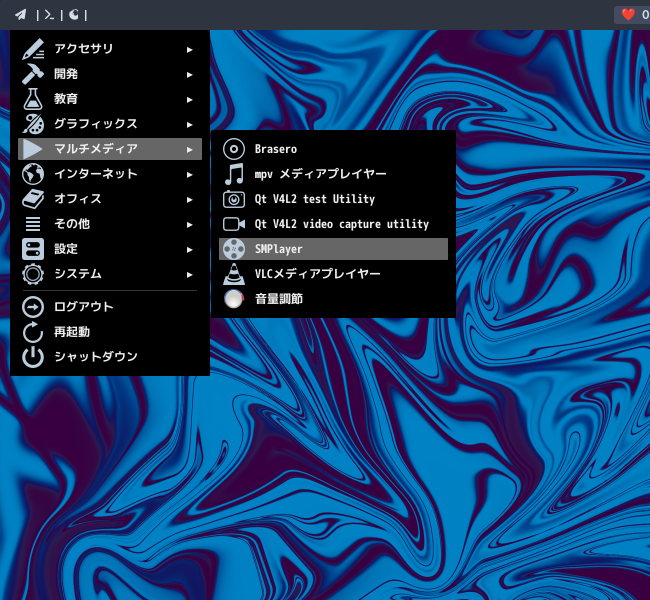Viewport: 650px width, 600px height.
Task: Click the Qt V4L2 test camera icon
Action: [x=234, y=199]
